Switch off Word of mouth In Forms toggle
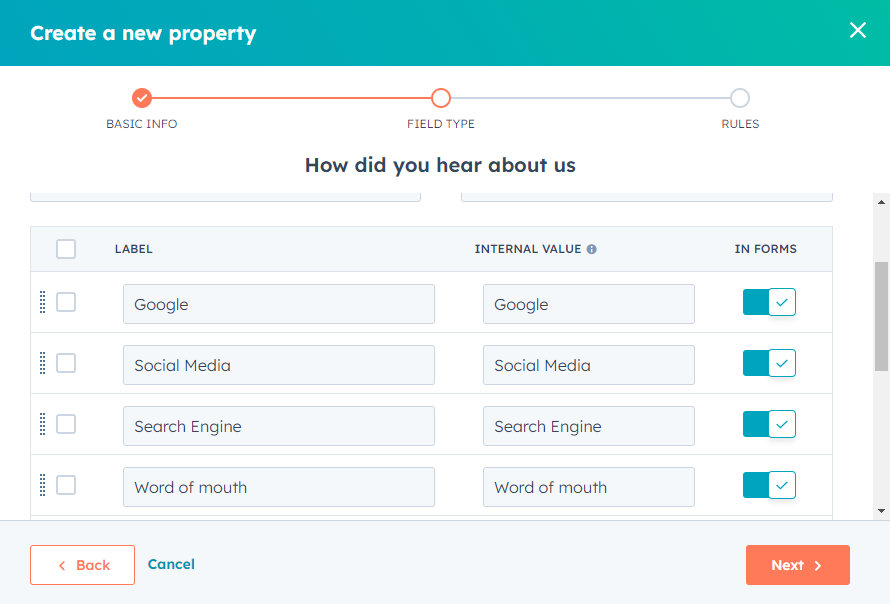890x604 pixels. tap(769, 485)
